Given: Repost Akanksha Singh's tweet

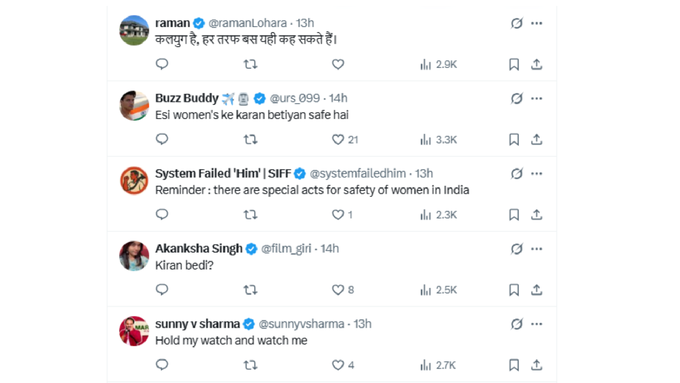Looking at the screenshot, I should [250, 290].
